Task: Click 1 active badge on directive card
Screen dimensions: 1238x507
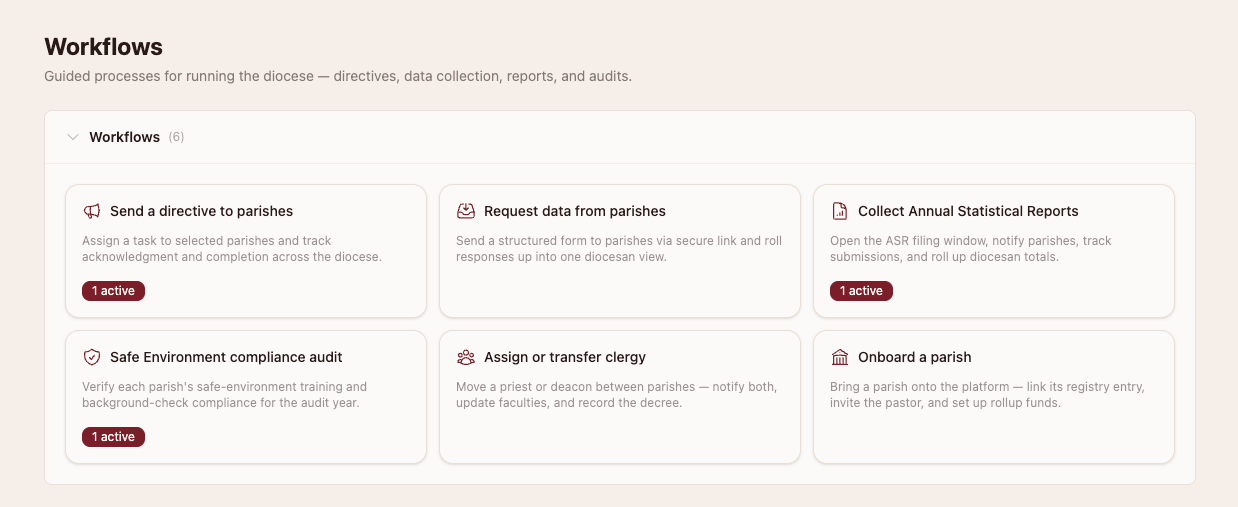Action: click(x=114, y=291)
